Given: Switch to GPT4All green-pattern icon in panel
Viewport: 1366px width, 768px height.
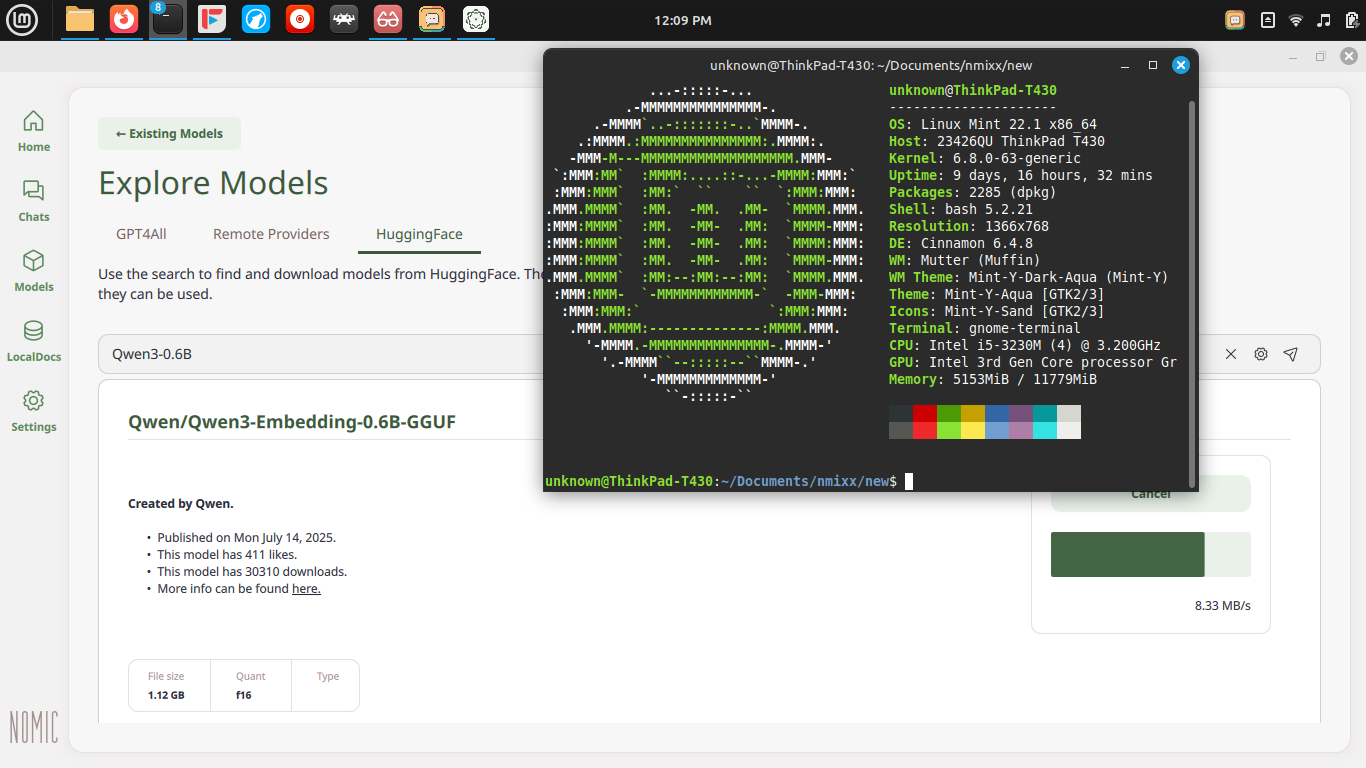Looking at the screenshot, I should coord(476,19).
